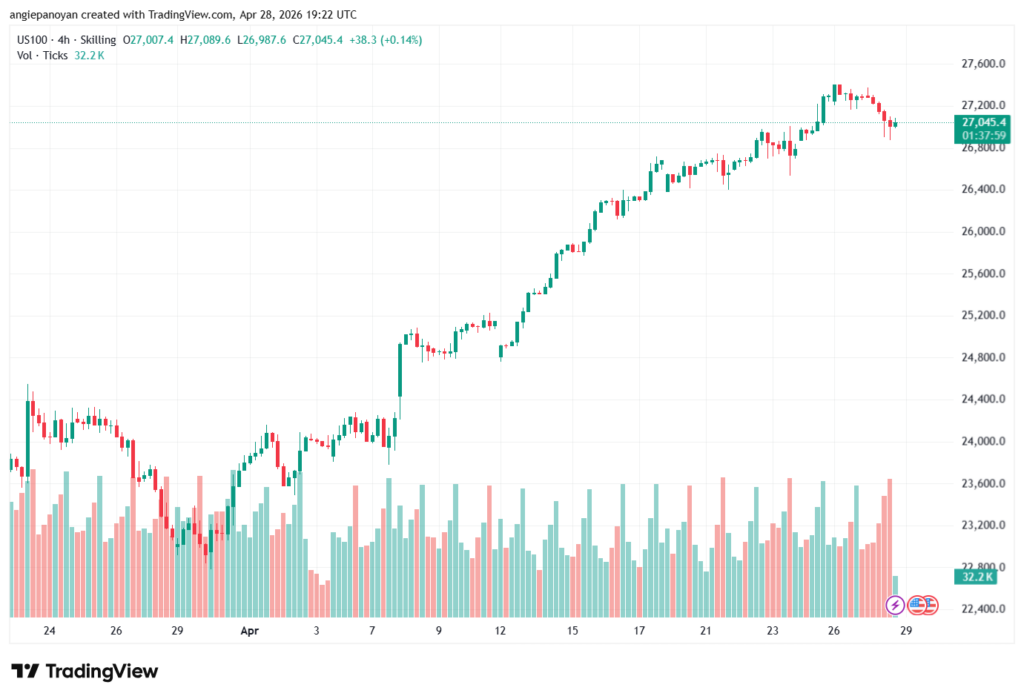Click the TradingView logo at bottom left
Image resolution: width=1024 pixels, height=699 pixels.
pos(84,671)
